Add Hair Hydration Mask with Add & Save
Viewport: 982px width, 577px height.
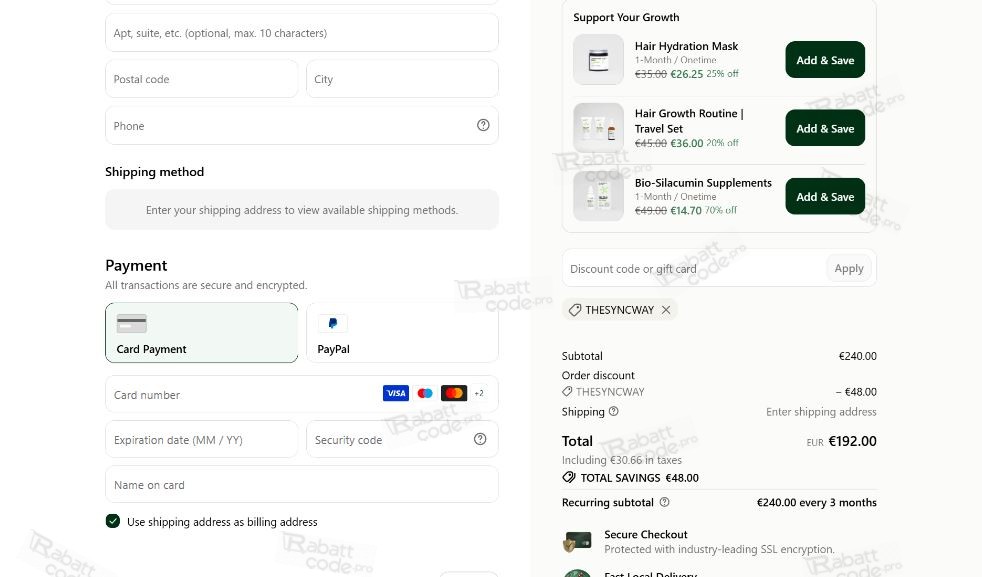(x=825, y=60)
